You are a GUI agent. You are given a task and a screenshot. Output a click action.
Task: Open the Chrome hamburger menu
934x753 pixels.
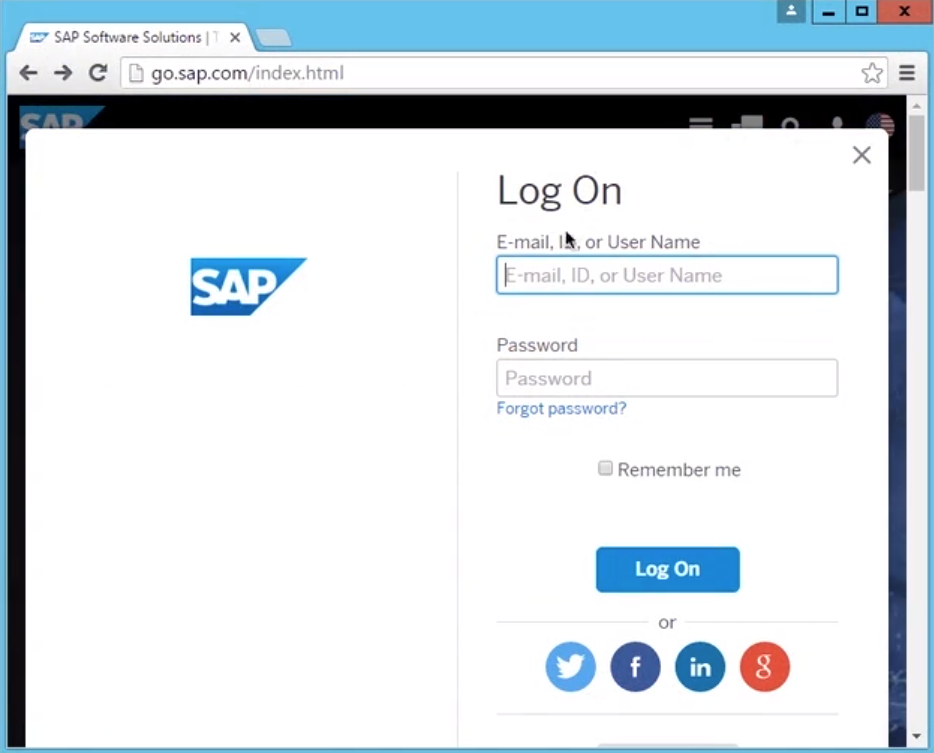[907, 73]
